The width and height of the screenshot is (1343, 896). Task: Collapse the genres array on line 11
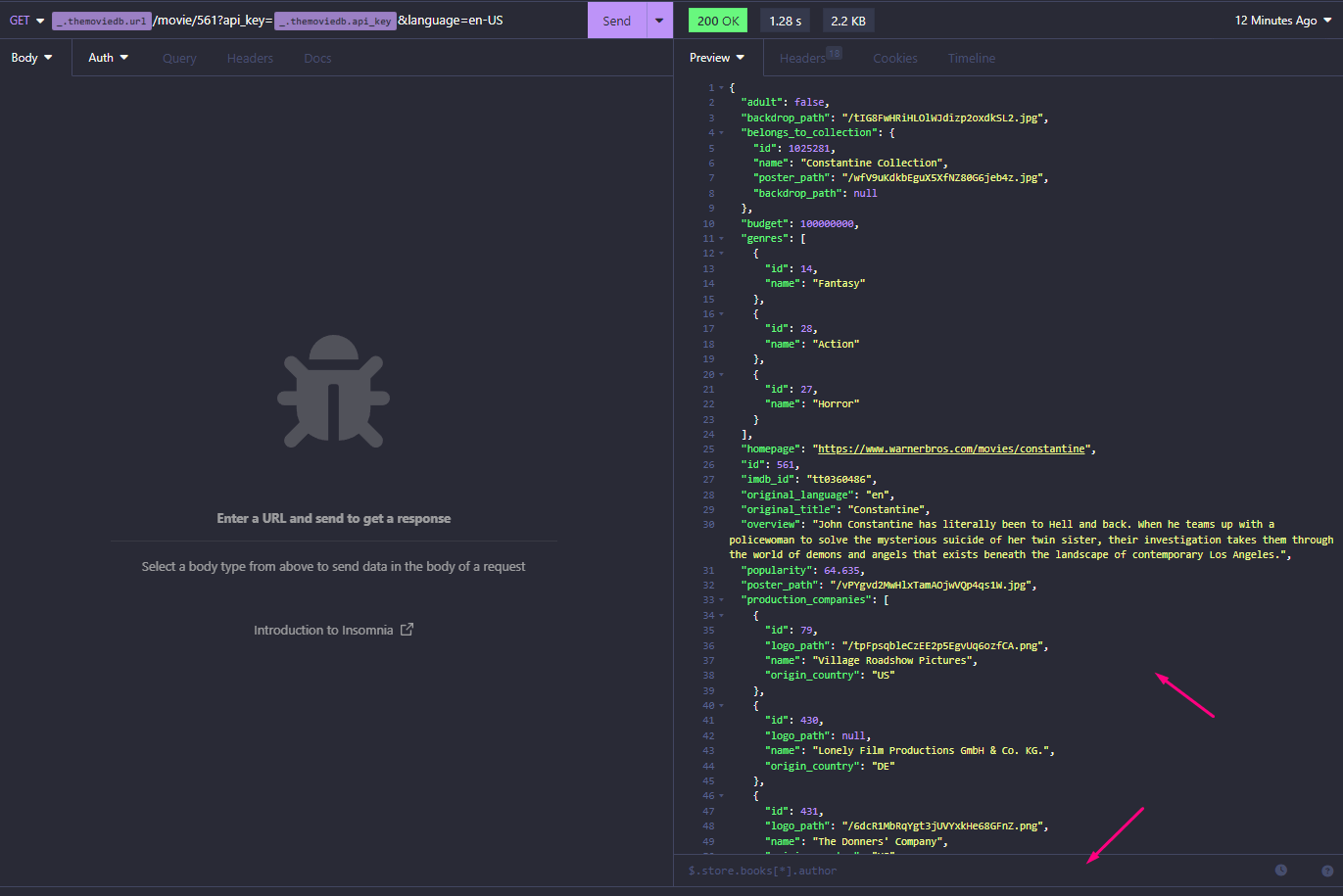click(x=722, y=238)
